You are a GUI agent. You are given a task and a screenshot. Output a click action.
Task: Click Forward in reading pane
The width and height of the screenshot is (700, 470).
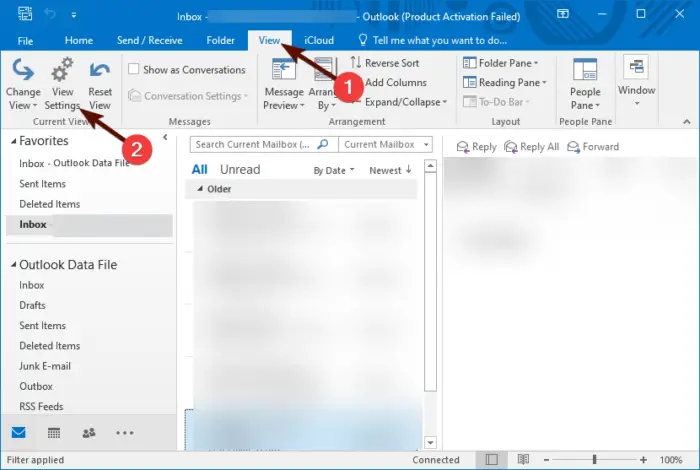(593, 147)
